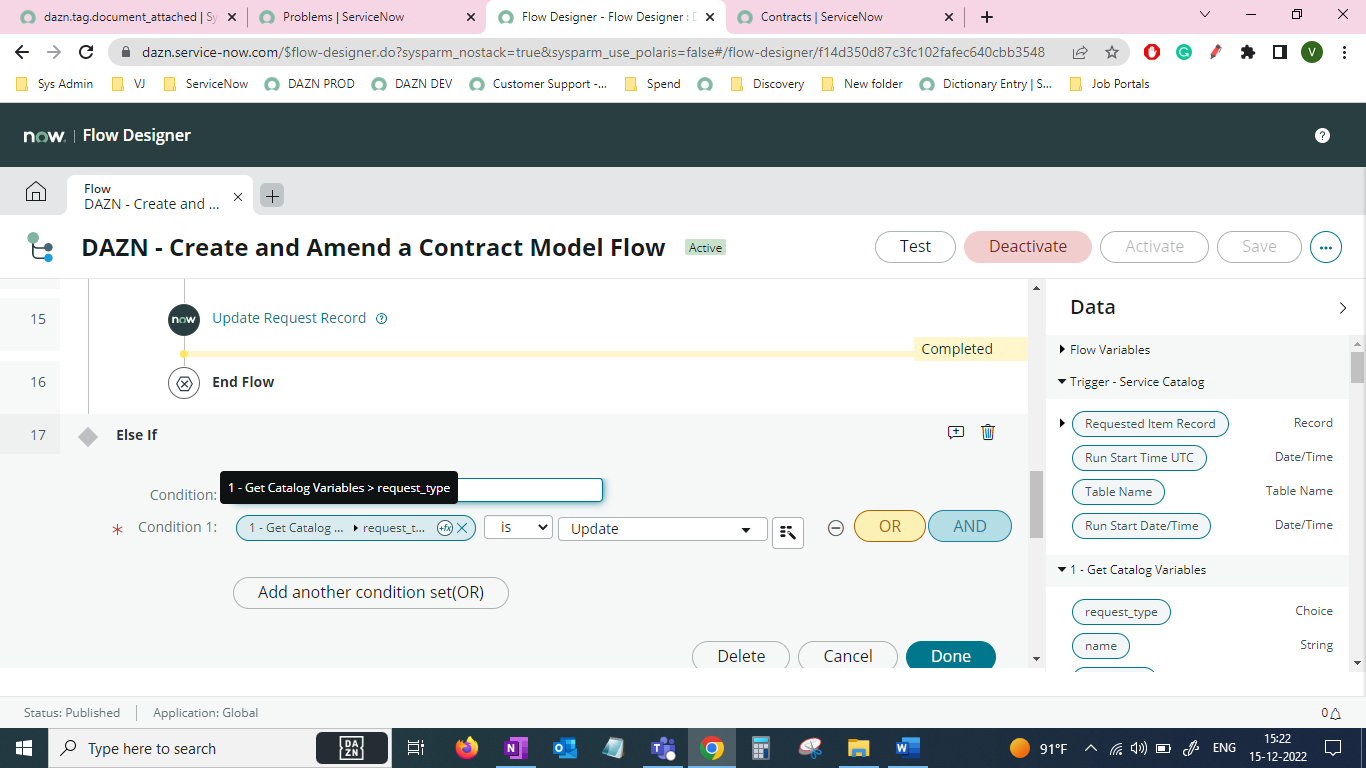This screenshot has height=768, width=1366.
Task: Open the Customer Support bookmark folder
Action: (539, 84)
